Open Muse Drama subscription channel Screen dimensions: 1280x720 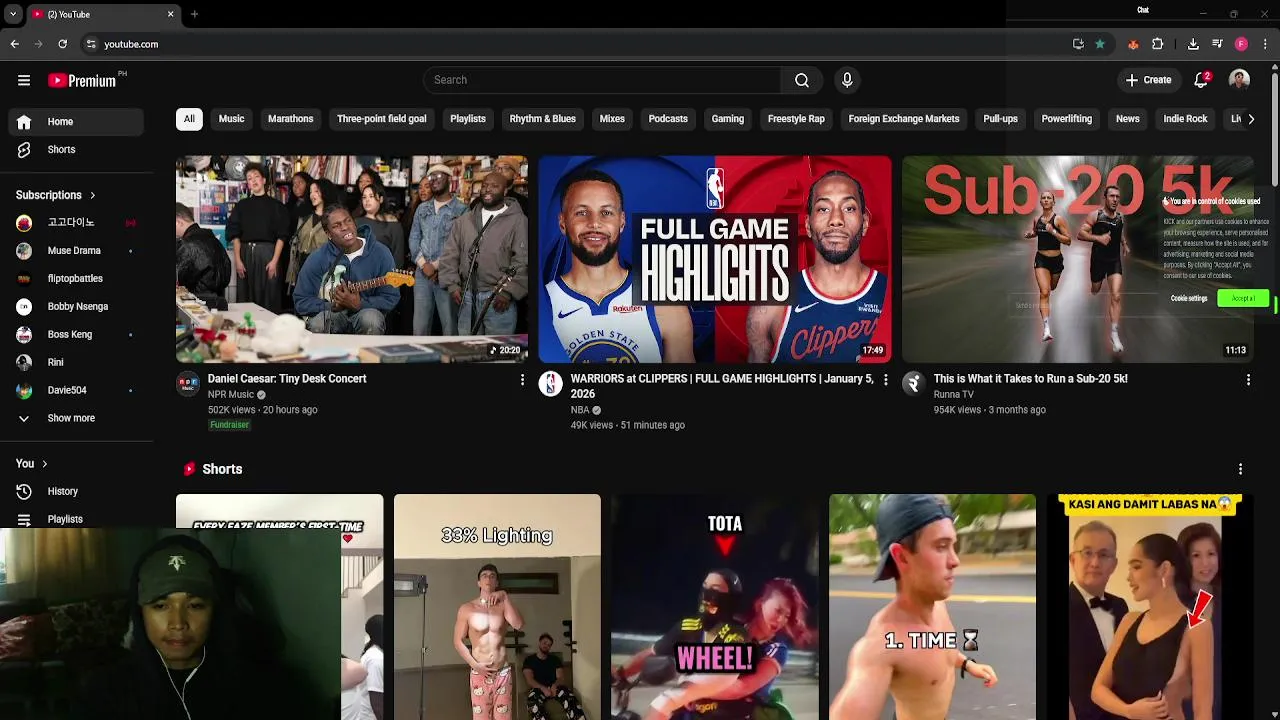click(76, 251)
